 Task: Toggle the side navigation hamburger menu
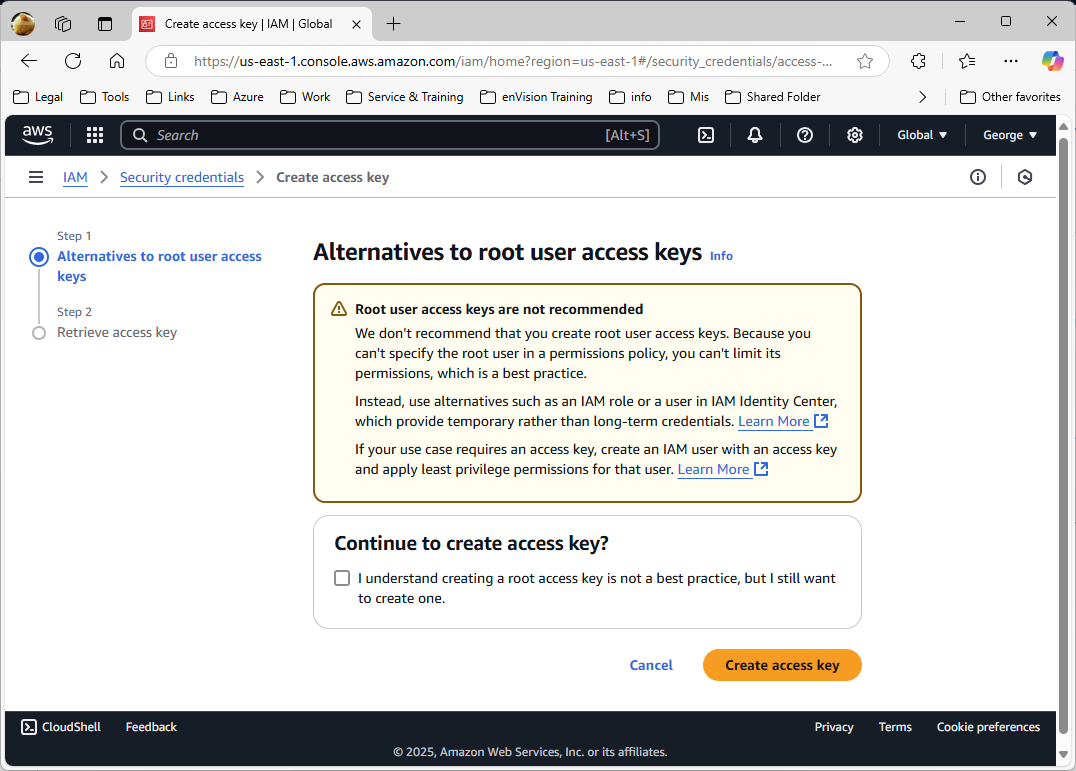click(36, 177)
